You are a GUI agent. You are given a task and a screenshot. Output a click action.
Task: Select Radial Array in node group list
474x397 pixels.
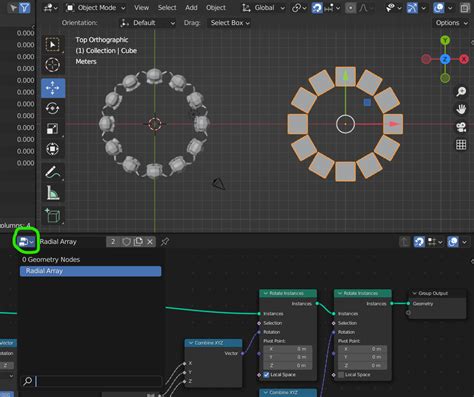point(90,271)
